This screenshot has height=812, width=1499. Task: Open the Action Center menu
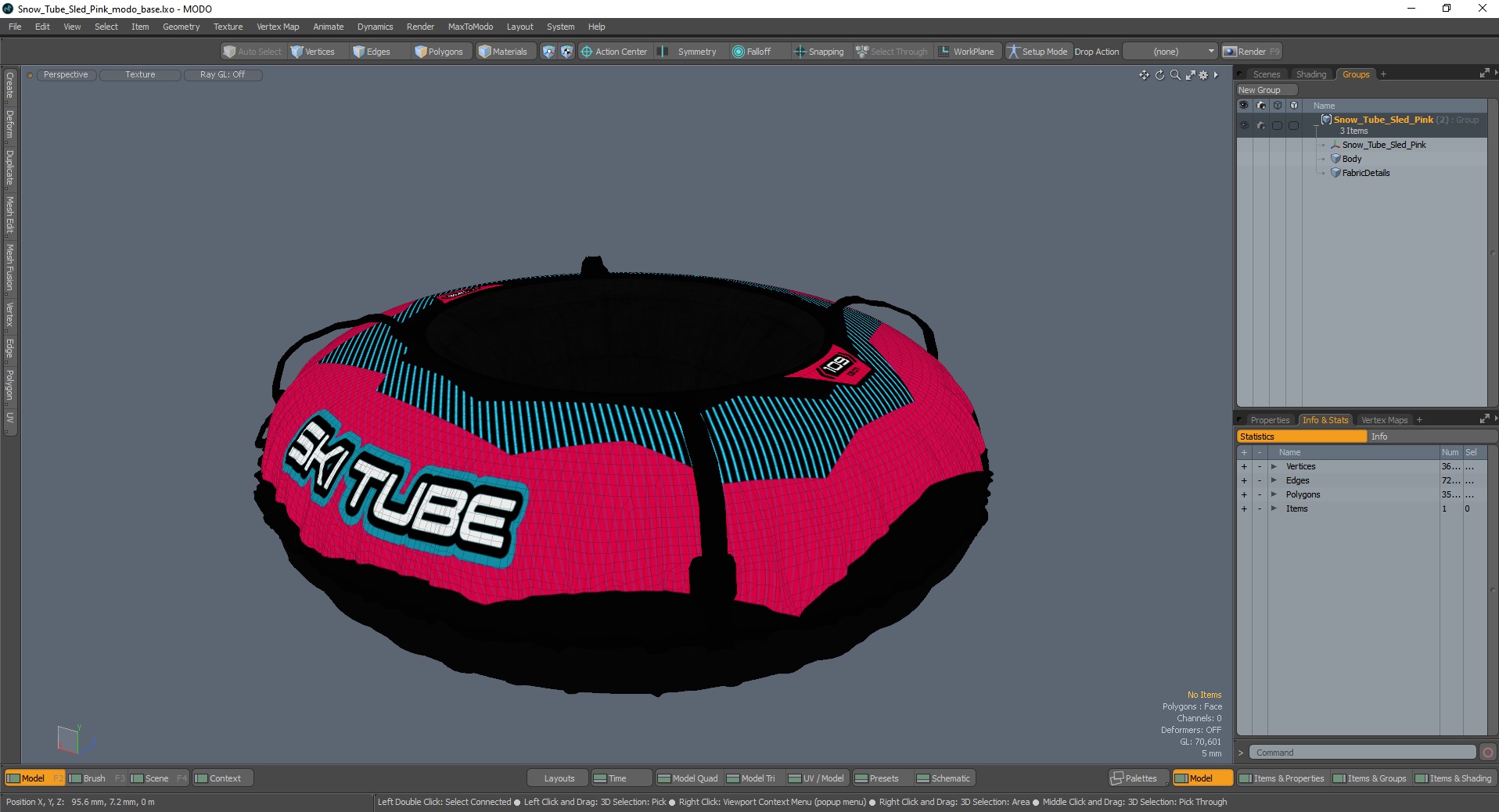point(614,52)
